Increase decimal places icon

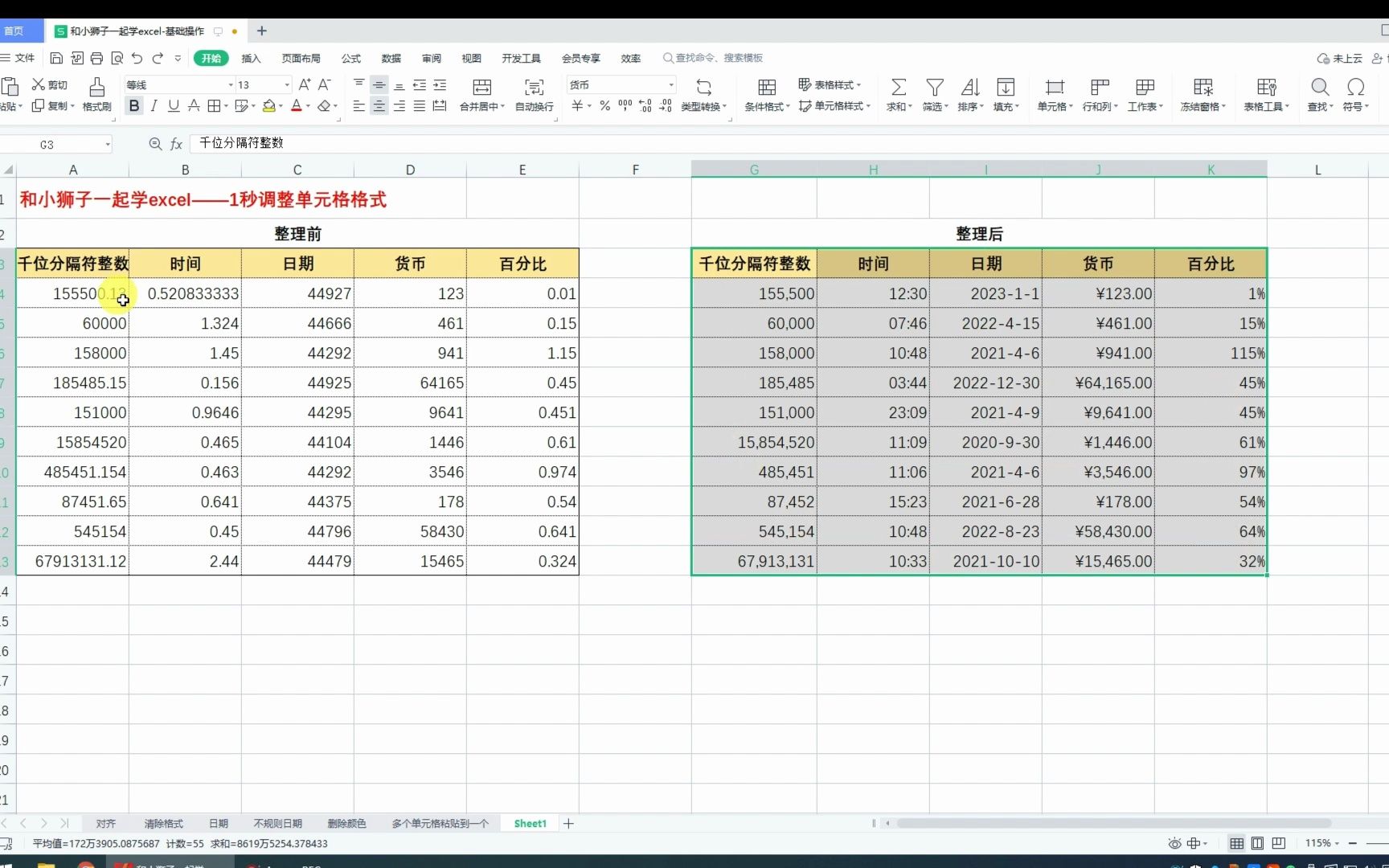coord(645,106)
